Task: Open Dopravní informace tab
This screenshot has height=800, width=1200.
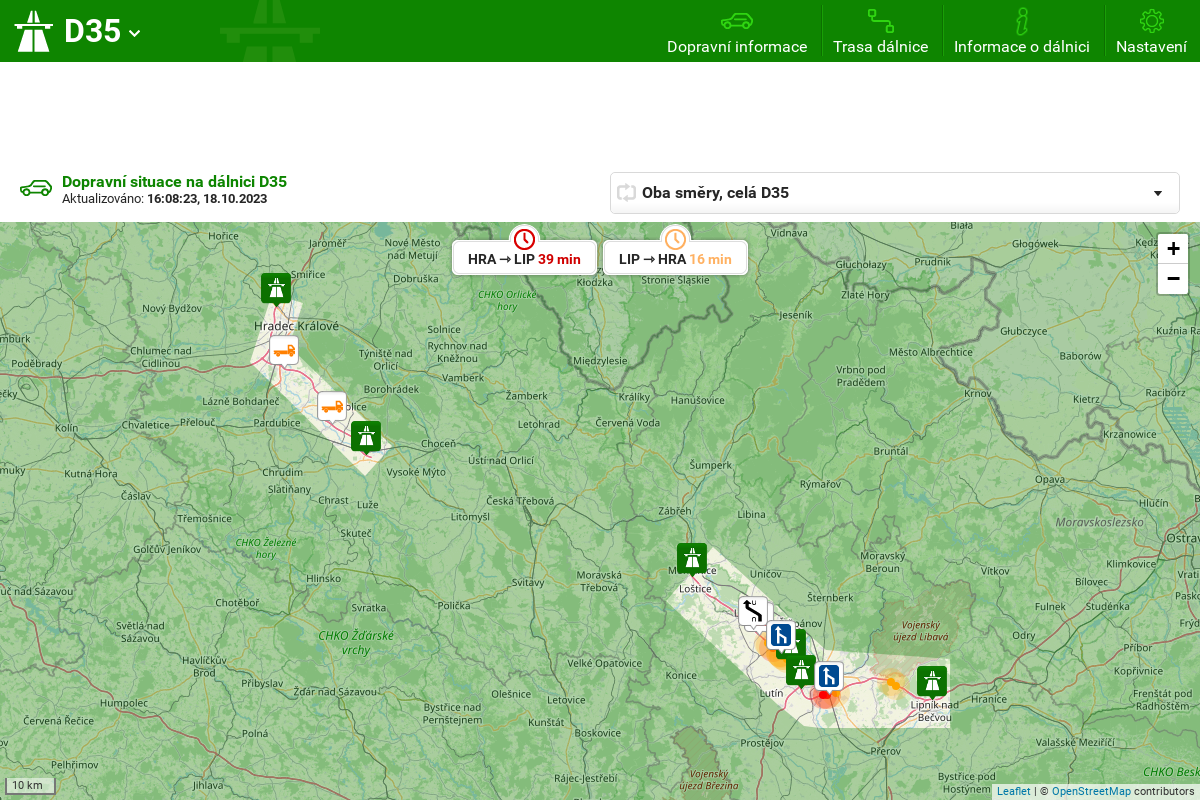Action: [736, 32]
